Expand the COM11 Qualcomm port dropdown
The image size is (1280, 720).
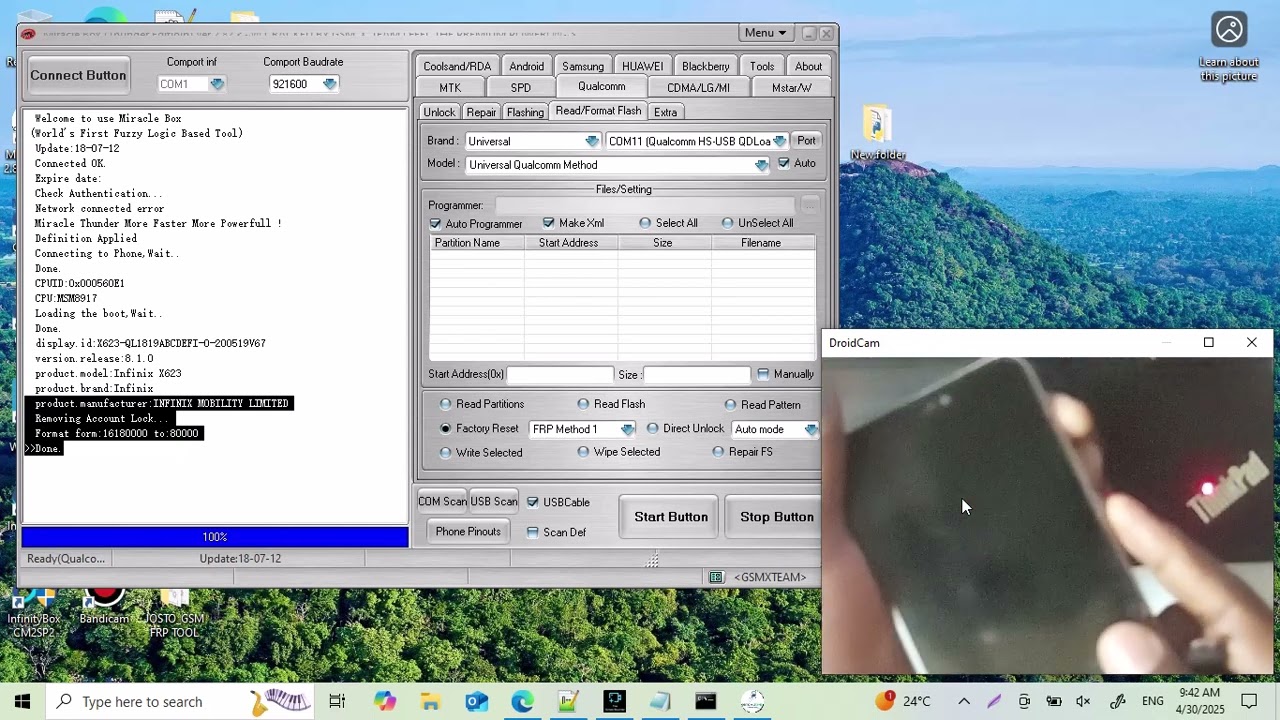pyautogui.click(x=779, y=141)
